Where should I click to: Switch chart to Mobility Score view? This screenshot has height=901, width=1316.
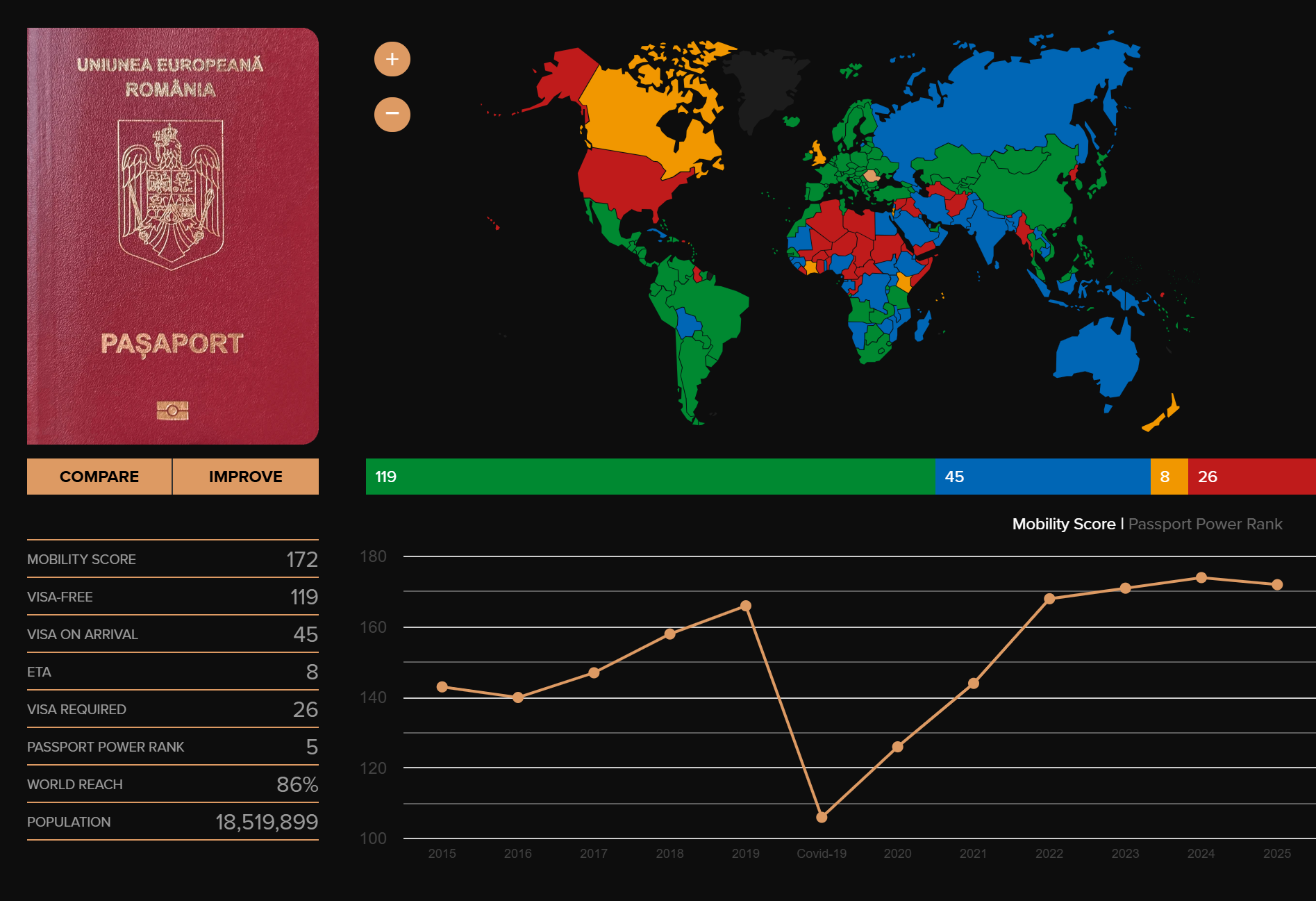click(x=1064, y=524)
